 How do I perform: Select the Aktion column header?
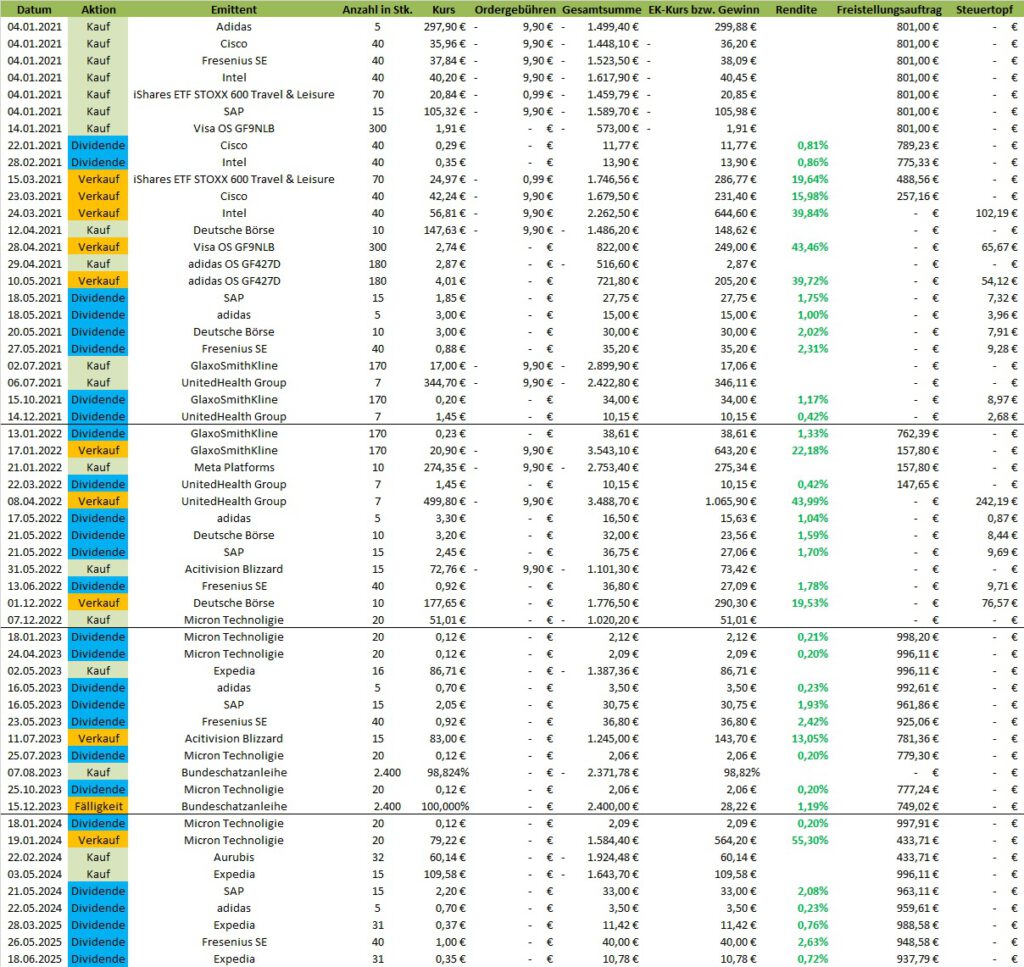pyautogui.click(x=99, y=9)
